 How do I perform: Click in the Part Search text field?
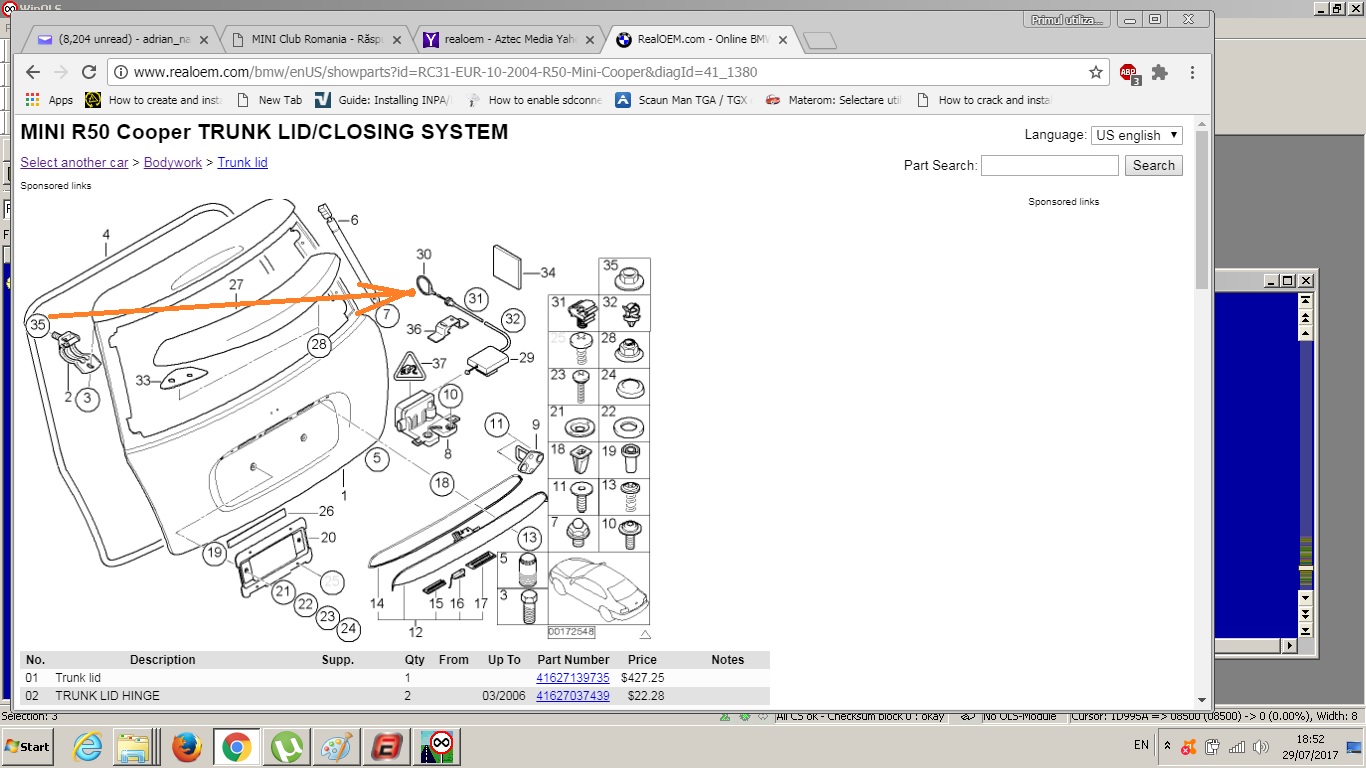tap(1049, 165)
